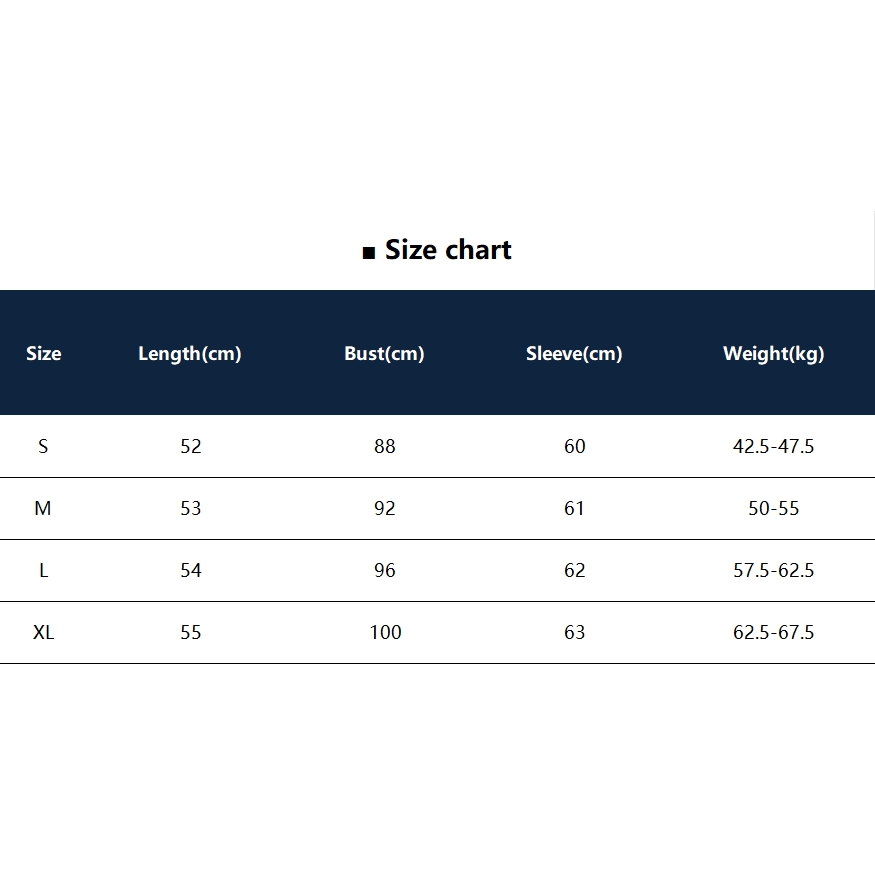Click the weight range 57.5-62.5
Viewport: 875px width, 875px height.
coord(773,570)
